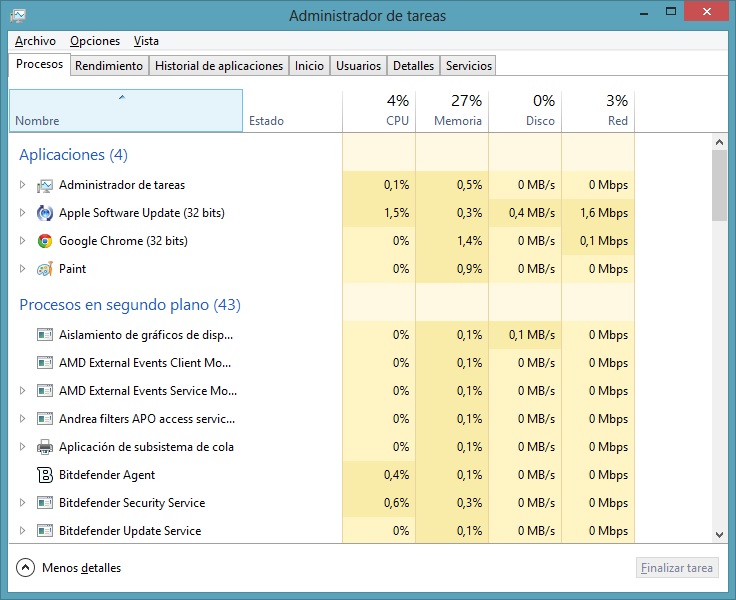
Task: Click the Bitdefender Security Service icon
Action: [x=44, y=503]
